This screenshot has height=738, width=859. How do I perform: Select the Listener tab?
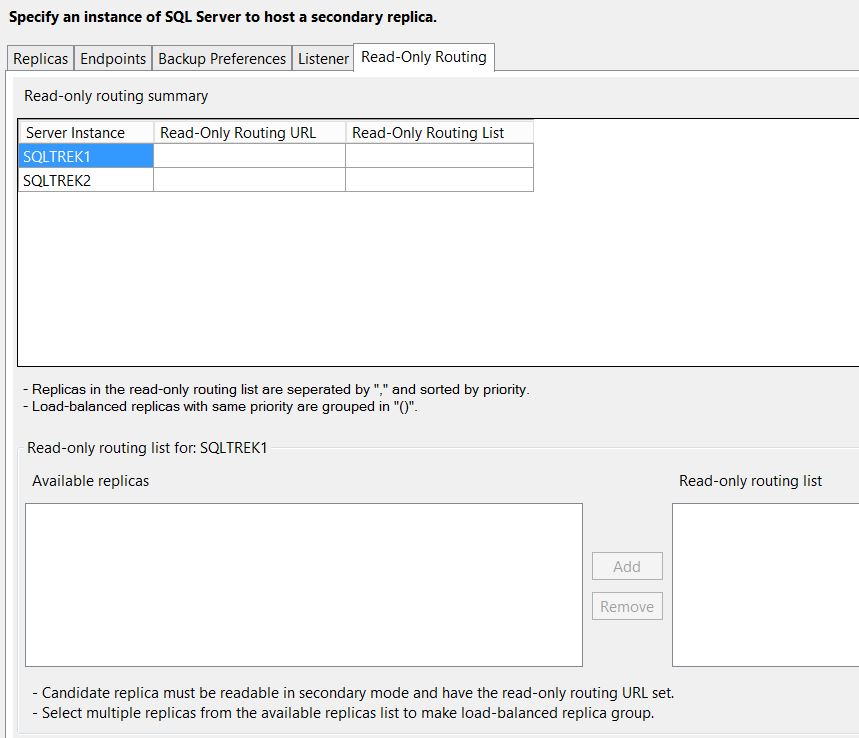323,59
